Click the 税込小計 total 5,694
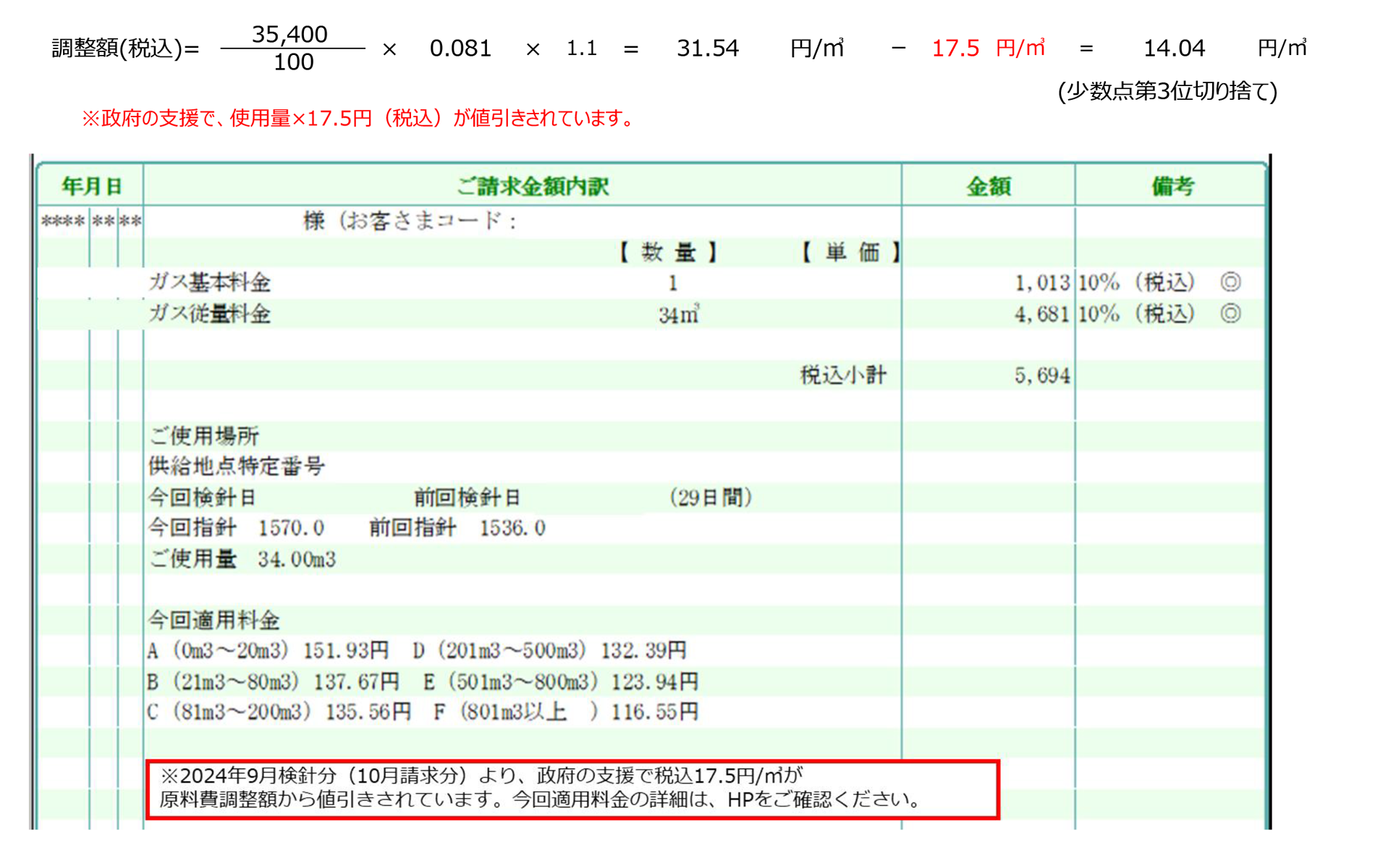 1042,375
